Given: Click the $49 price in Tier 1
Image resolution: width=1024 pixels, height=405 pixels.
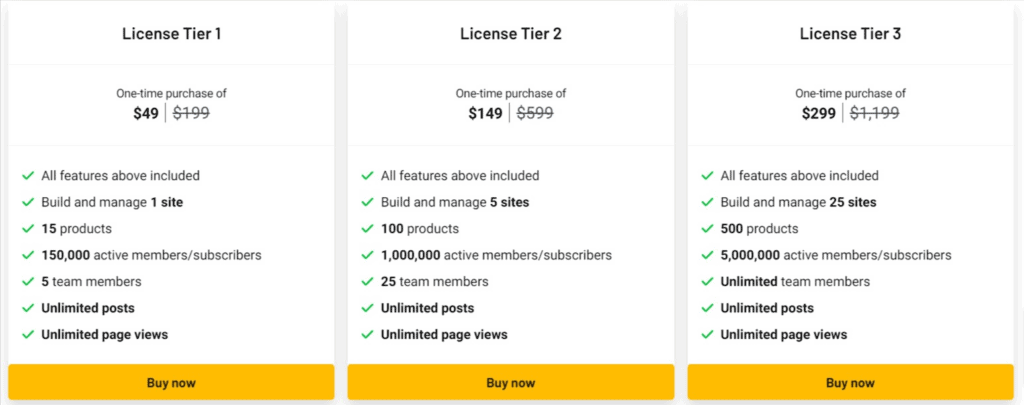Looking at the screenshot, I should coord(146,113).
